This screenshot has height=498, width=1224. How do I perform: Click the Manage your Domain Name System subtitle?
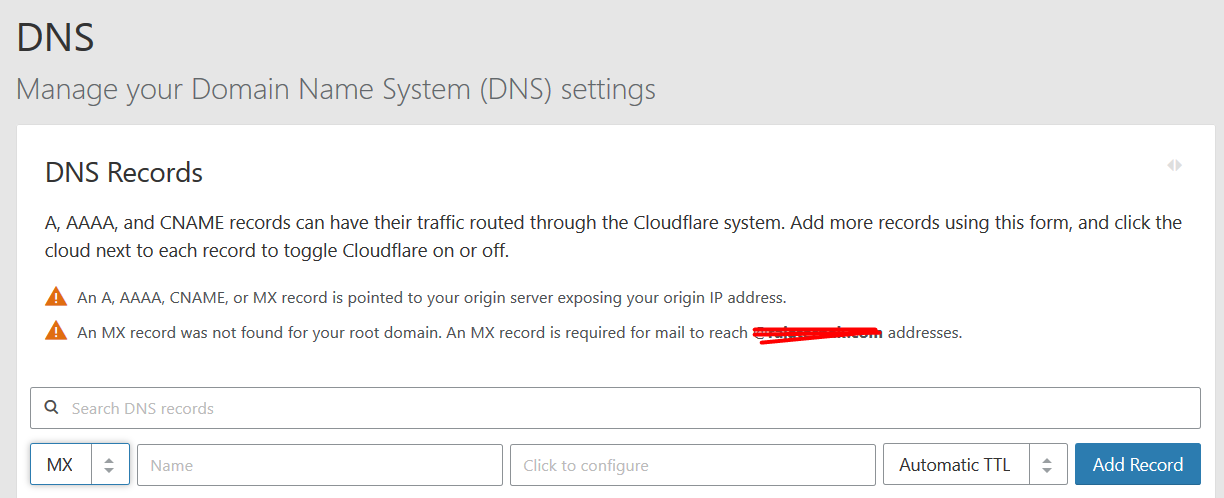[x=336, y=89]
